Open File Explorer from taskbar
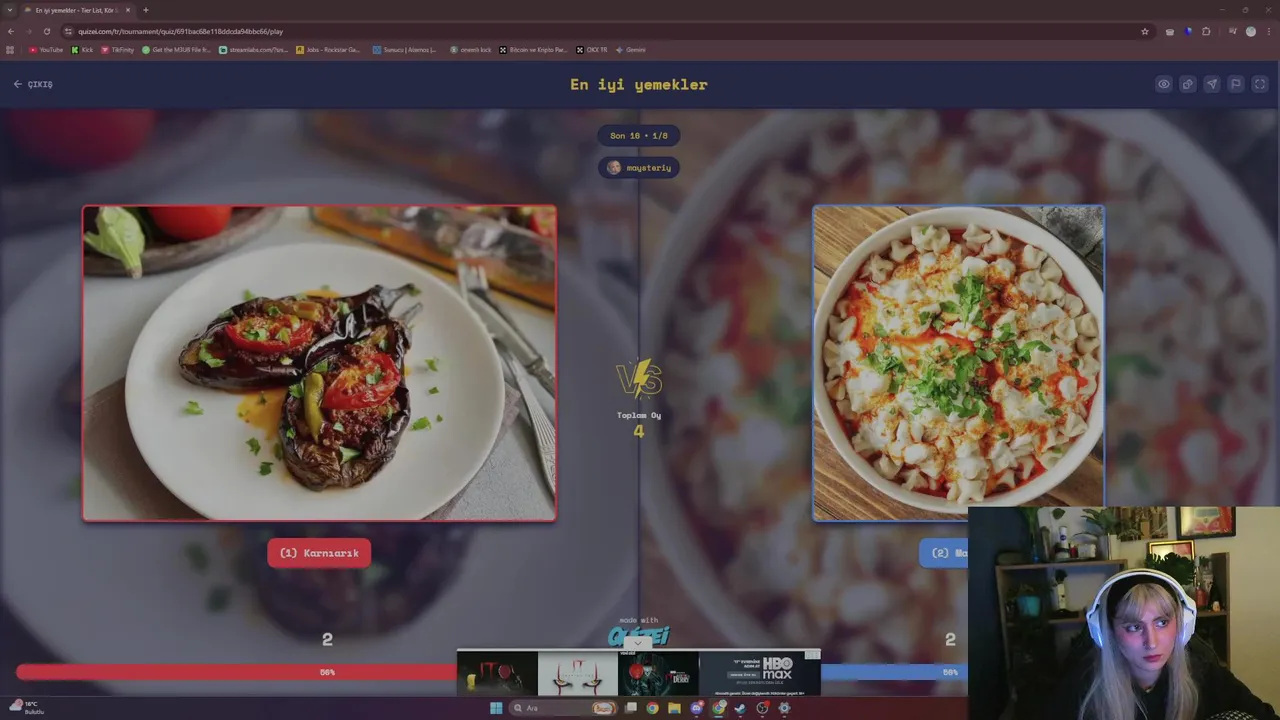The image size is (1280, 720). click(674, 708)
